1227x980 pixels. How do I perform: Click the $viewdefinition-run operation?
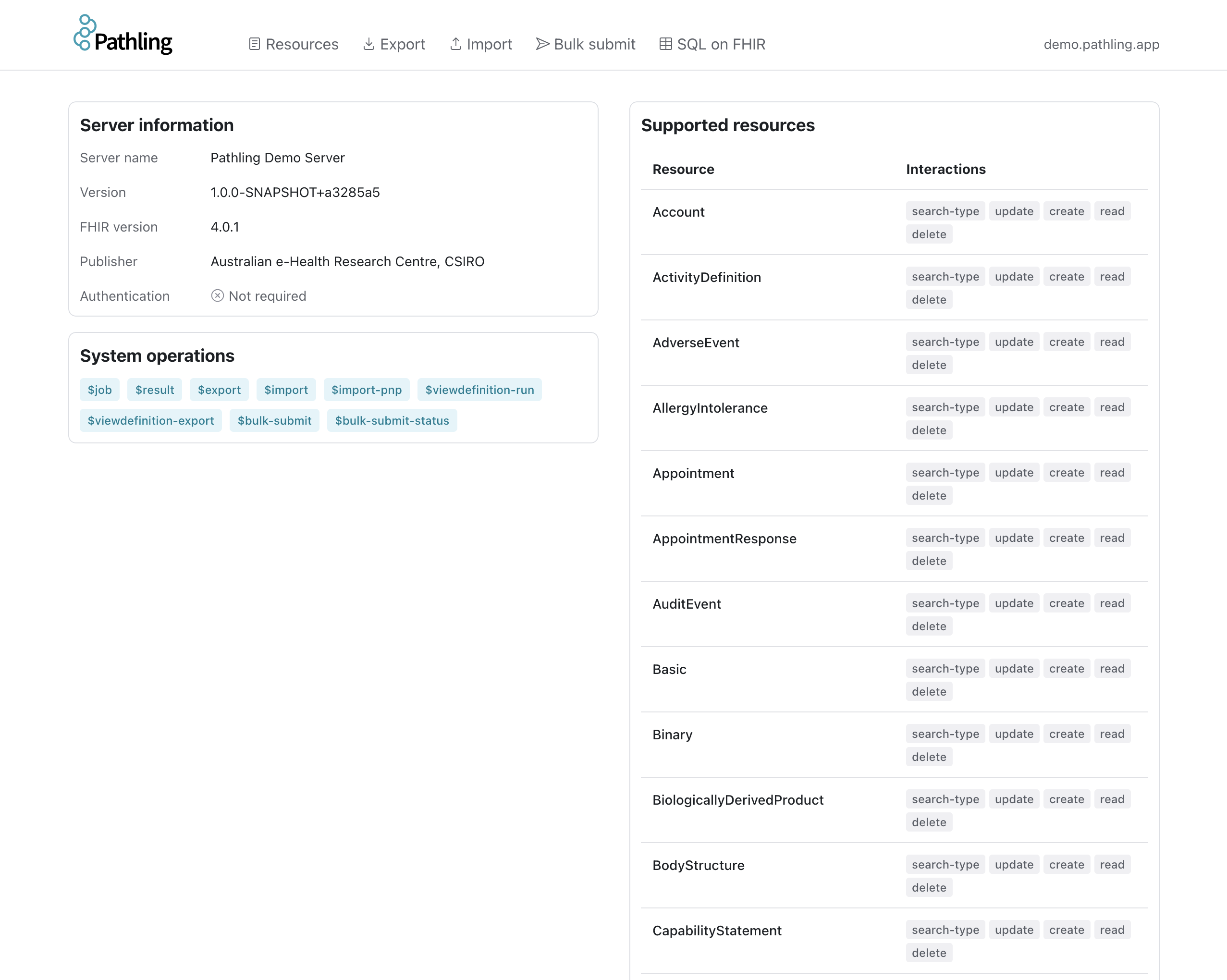point(480,390)
